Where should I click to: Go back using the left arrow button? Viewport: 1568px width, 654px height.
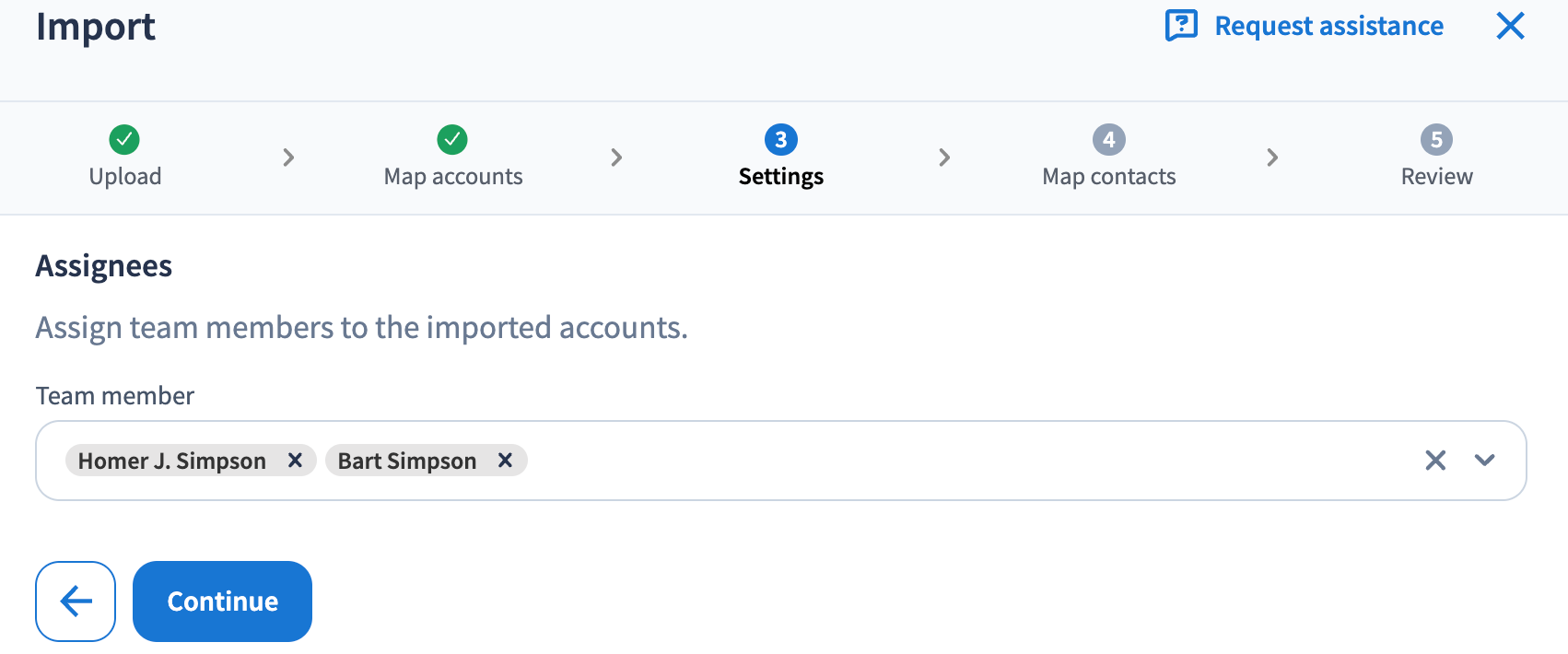point(76,601)
